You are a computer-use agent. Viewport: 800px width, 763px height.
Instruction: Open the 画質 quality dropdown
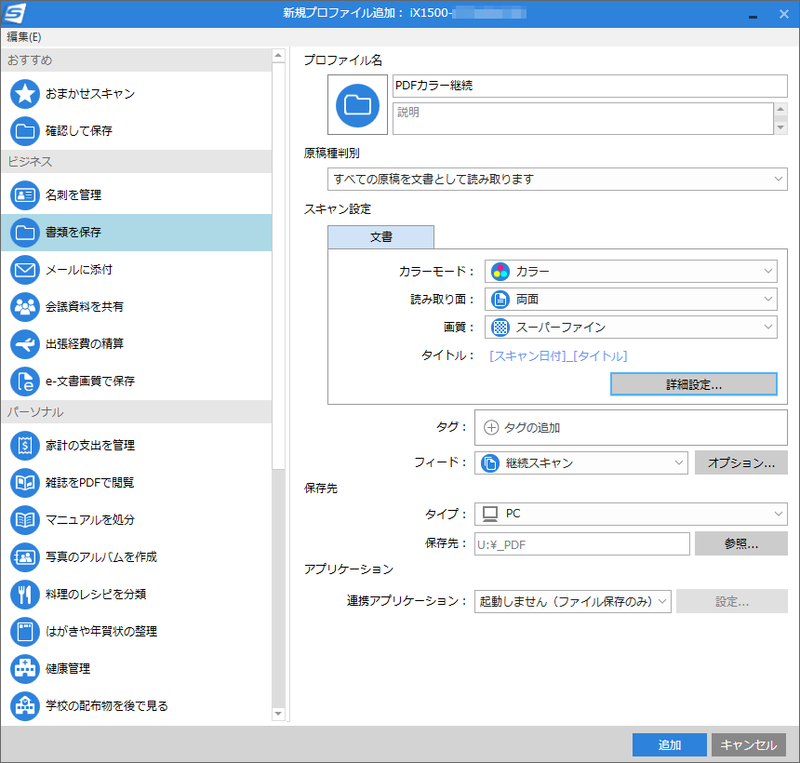631,327
